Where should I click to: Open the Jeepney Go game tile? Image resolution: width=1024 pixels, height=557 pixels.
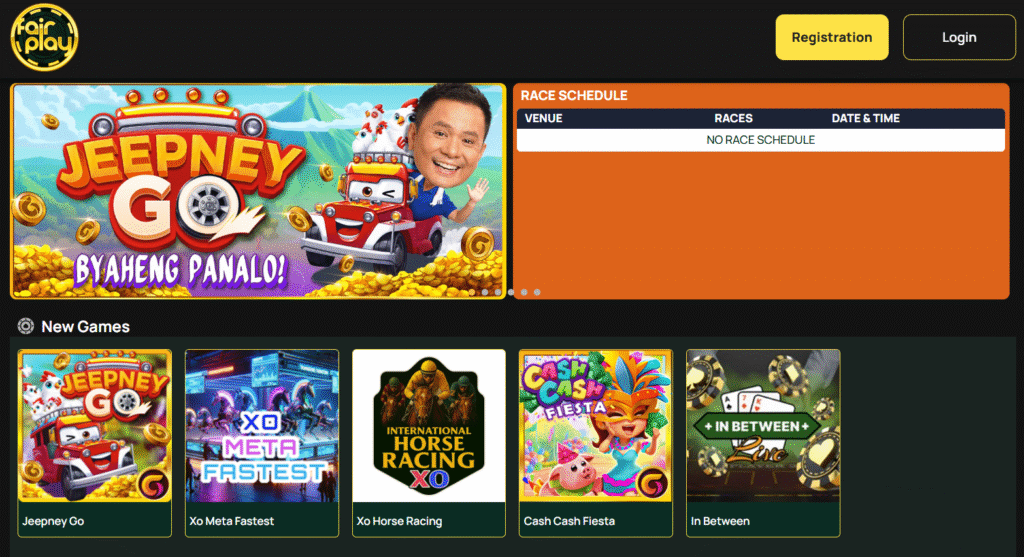(95, 443)
